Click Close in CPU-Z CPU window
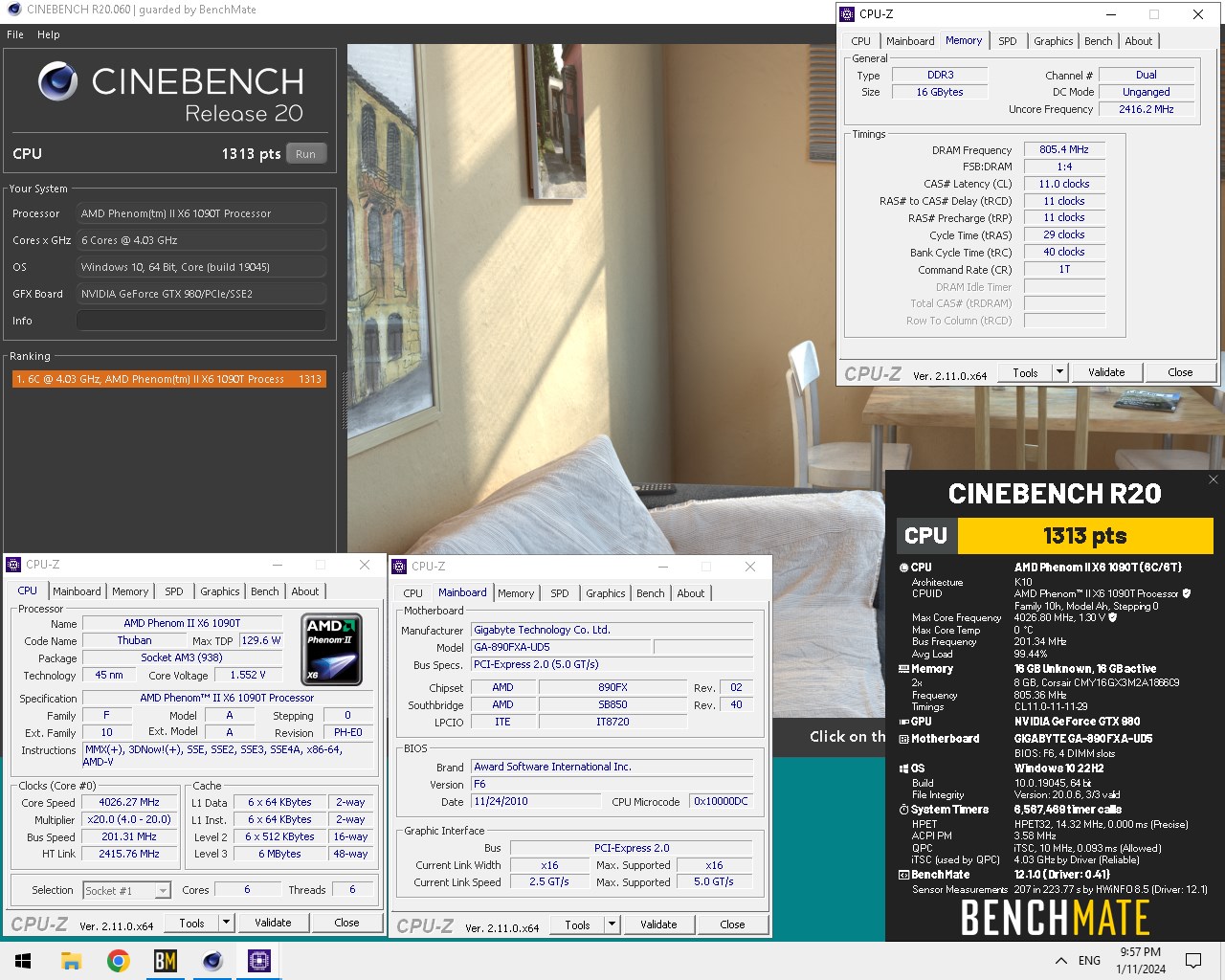The width and height of the screenshot is (1225, 980). (x=346, y=923)
